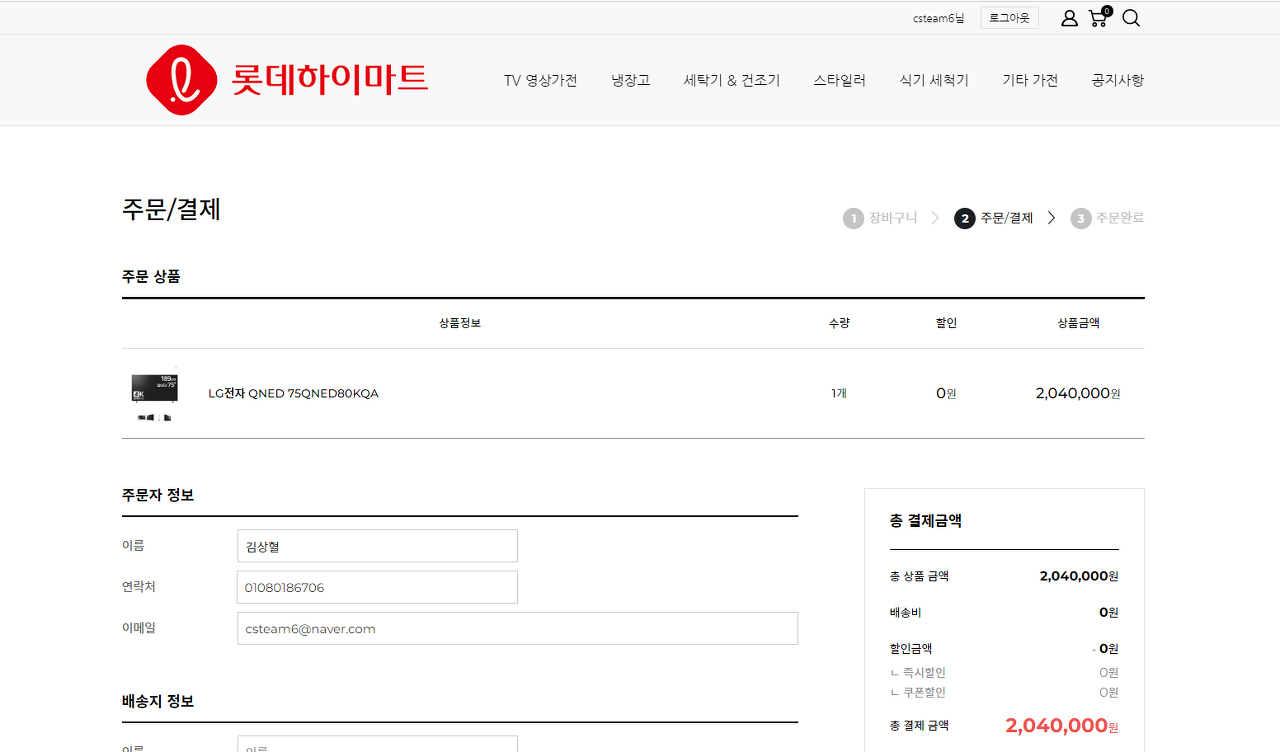This screenshot has height=752, width=1280.
Task: Open the 냉장고 menu
Action: (x=631, y=80)
